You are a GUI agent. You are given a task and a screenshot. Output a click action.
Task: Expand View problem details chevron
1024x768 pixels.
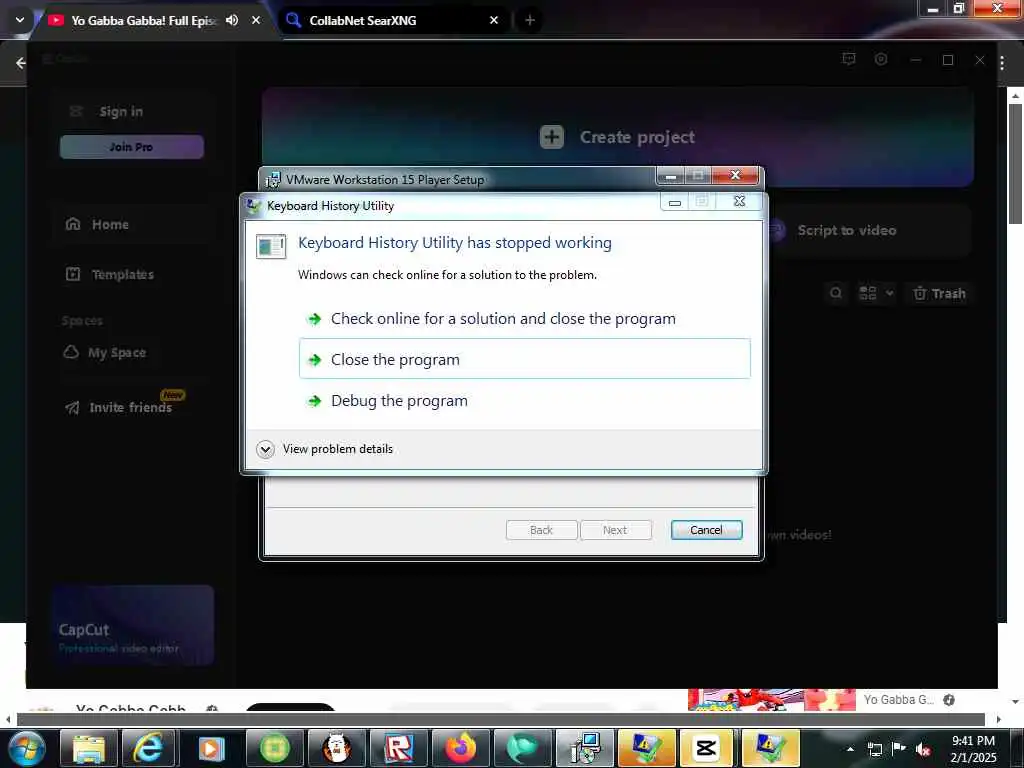tap(265, 449)
